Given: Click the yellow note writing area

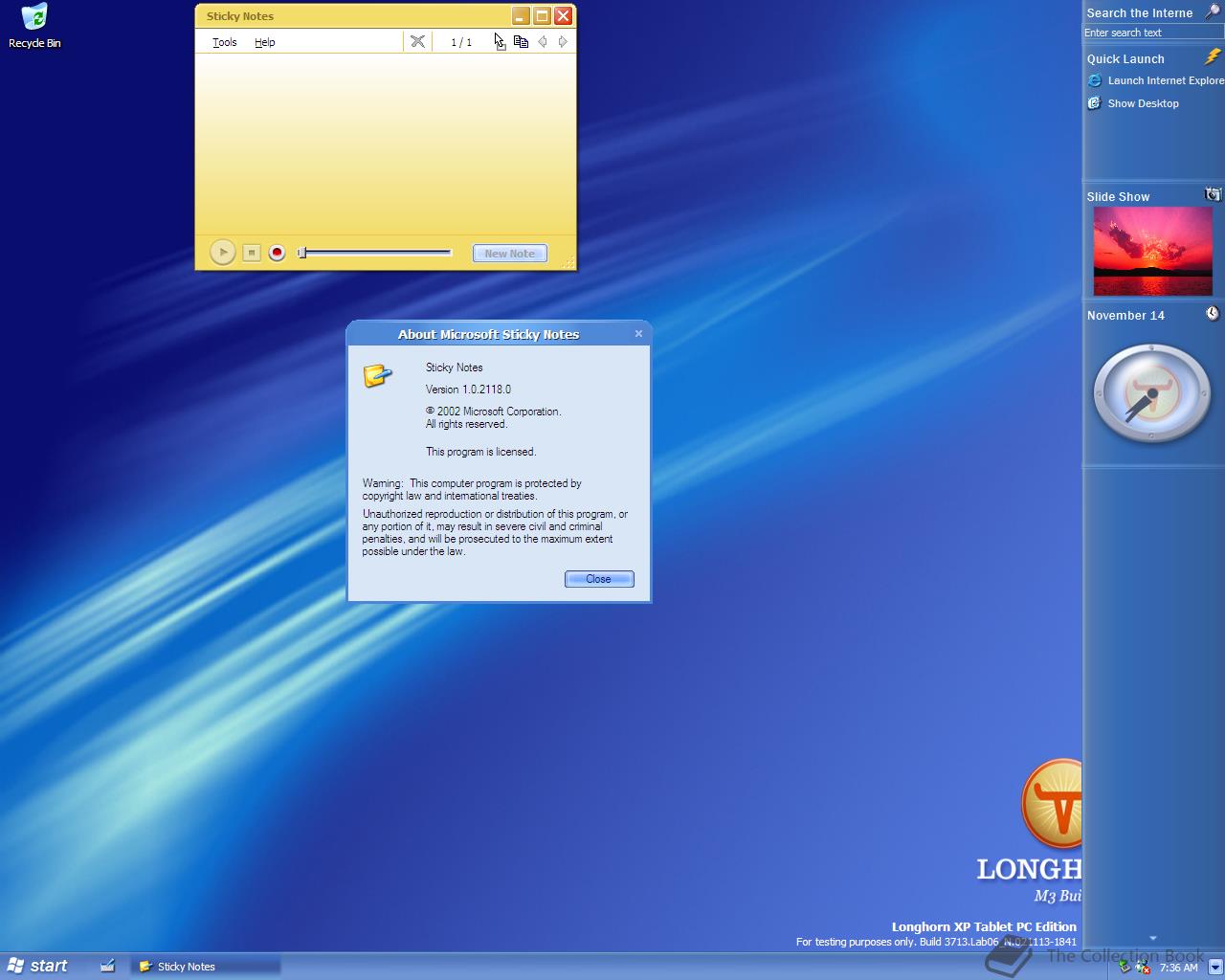Looking at the screenshot, I should [x=386, y=144].
